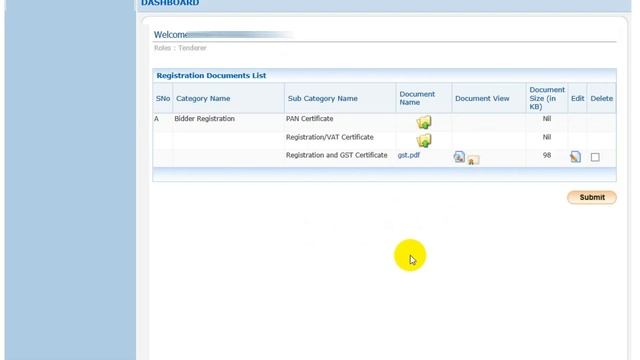
Task: Click the Welcome text
Action: tap(170, 35)
